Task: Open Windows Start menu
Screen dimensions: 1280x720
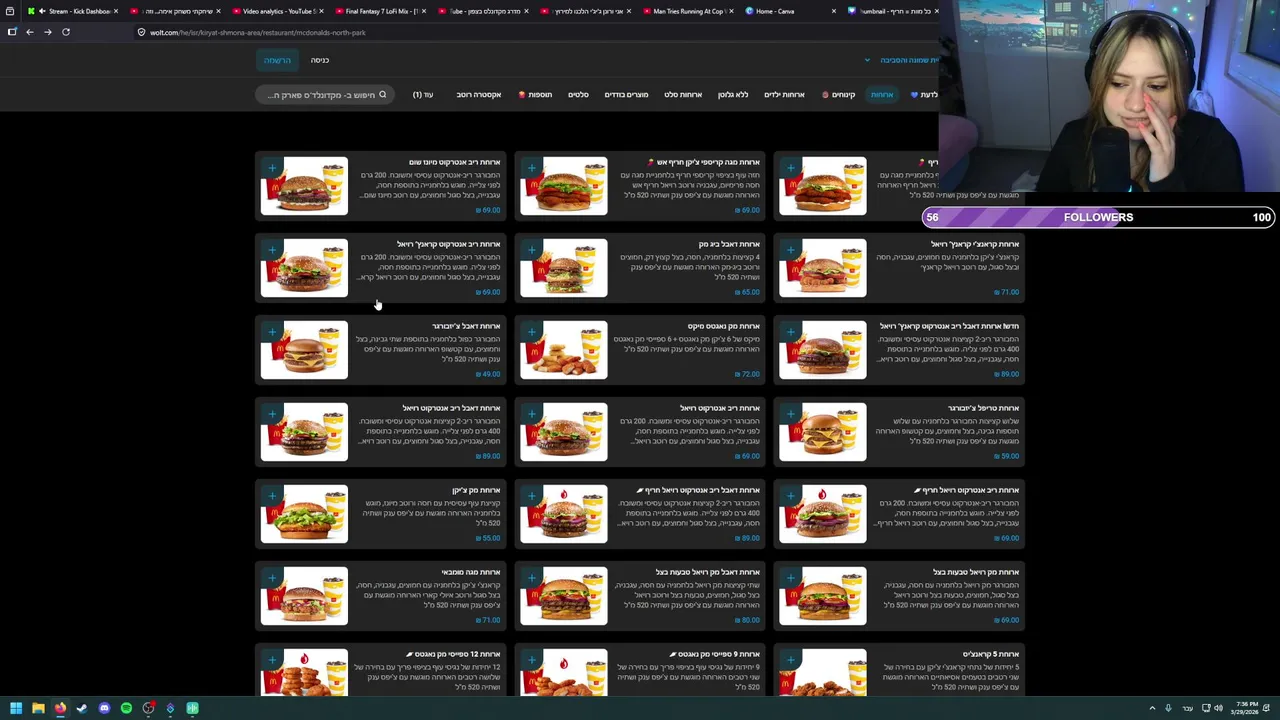Action: [x=16, y=708]
